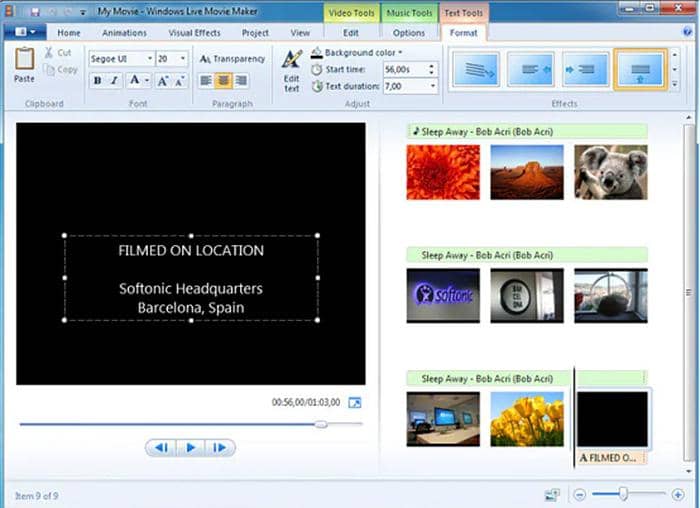Select the fly-in-from-bottom text effect
Viewport: 700px width, 508px height.
click(x=640, y=69)
